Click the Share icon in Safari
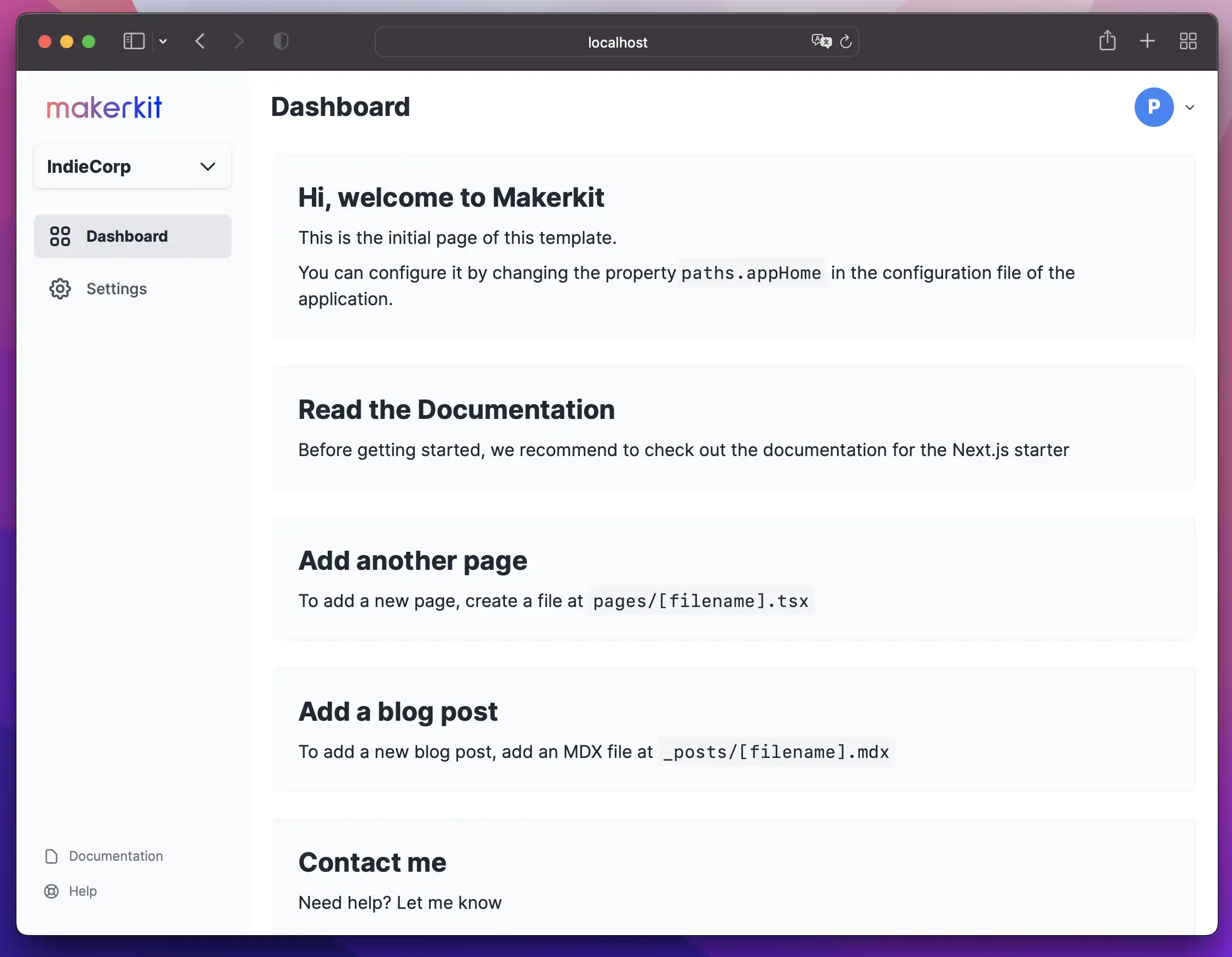The width and height of the screenshot is (1232, 957). [1107, 40]
